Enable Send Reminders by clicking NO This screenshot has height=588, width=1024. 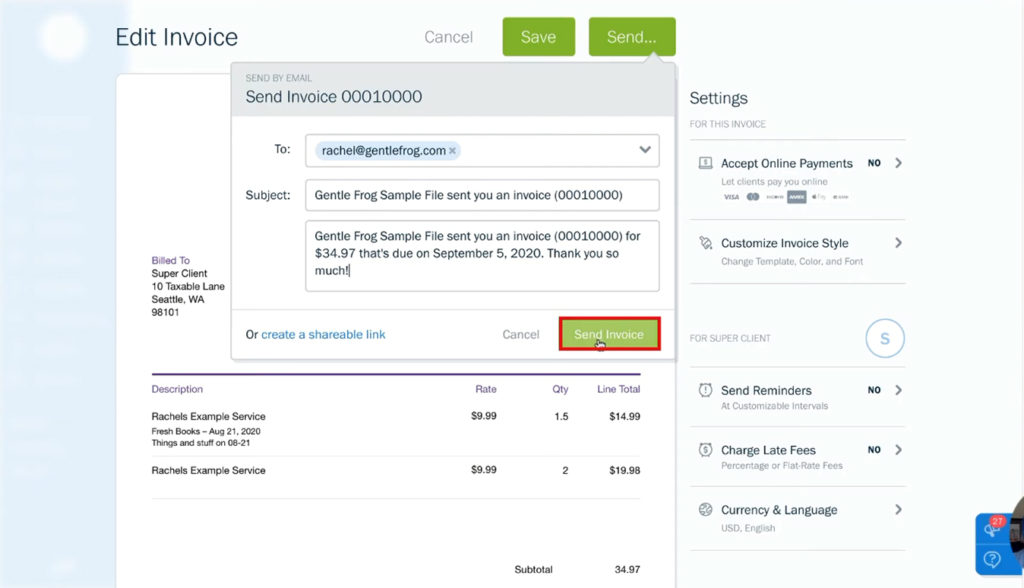click(x=874, y=390)
